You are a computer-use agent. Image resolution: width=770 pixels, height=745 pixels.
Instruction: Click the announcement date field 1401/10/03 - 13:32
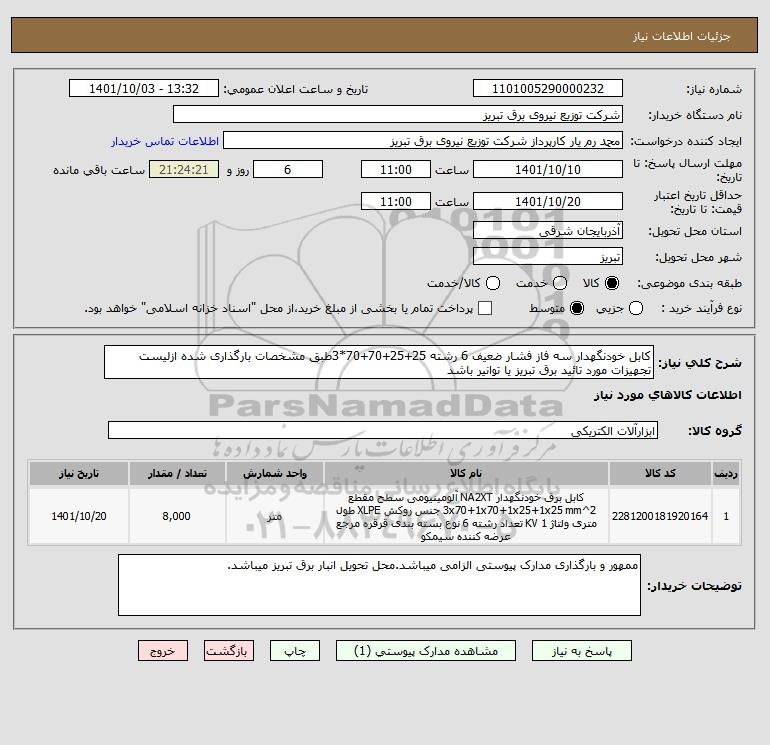pyautogui.click(x=144, y=89)
